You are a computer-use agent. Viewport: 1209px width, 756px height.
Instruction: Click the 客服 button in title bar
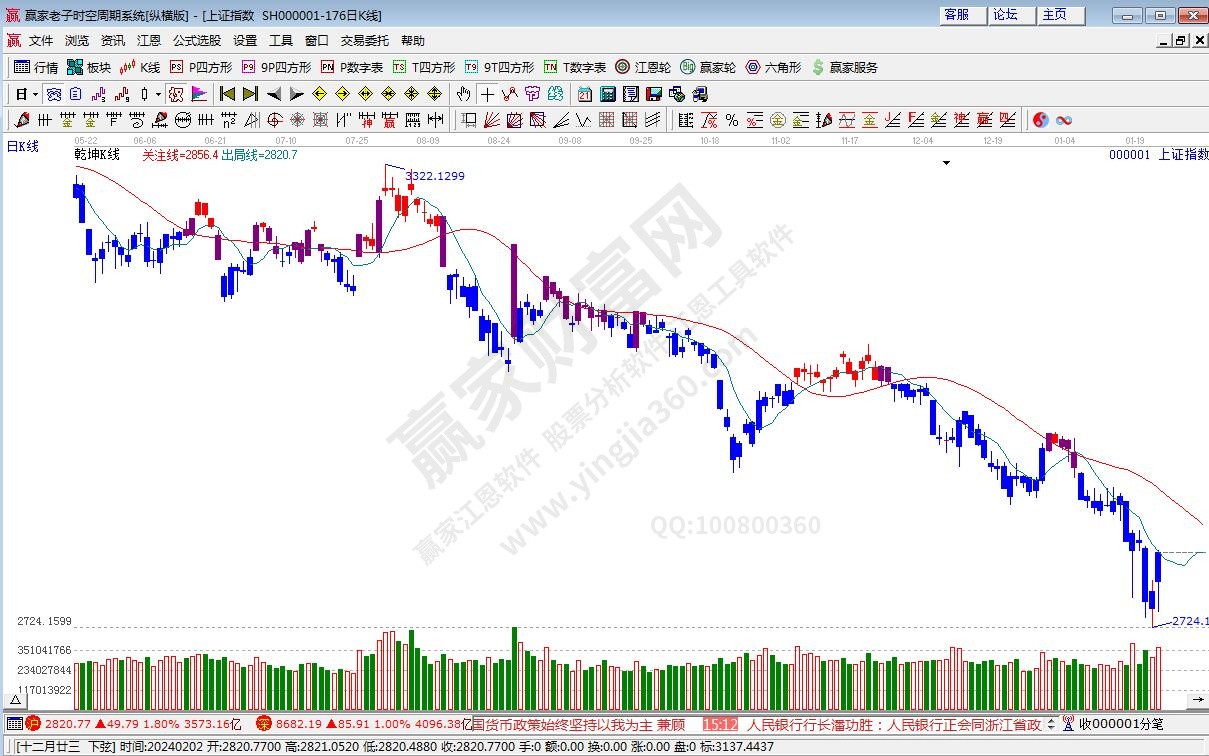point(957,14)
